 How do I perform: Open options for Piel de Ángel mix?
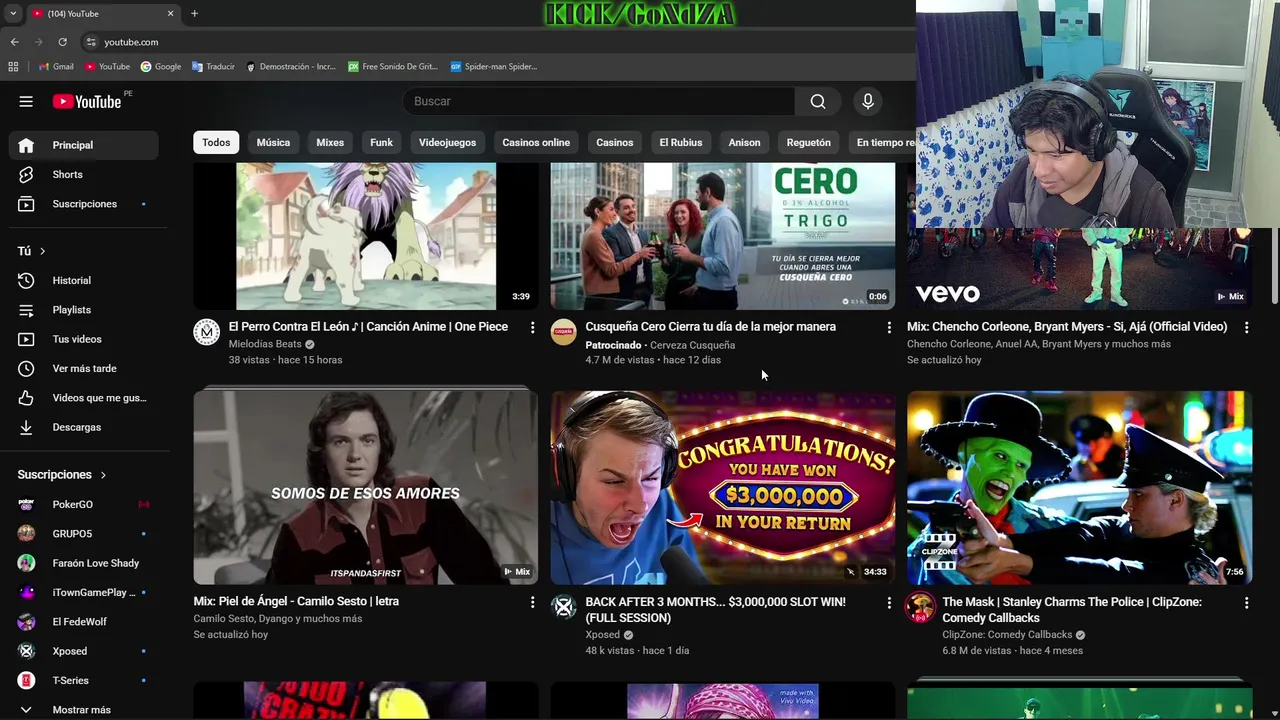coord(532,603)
